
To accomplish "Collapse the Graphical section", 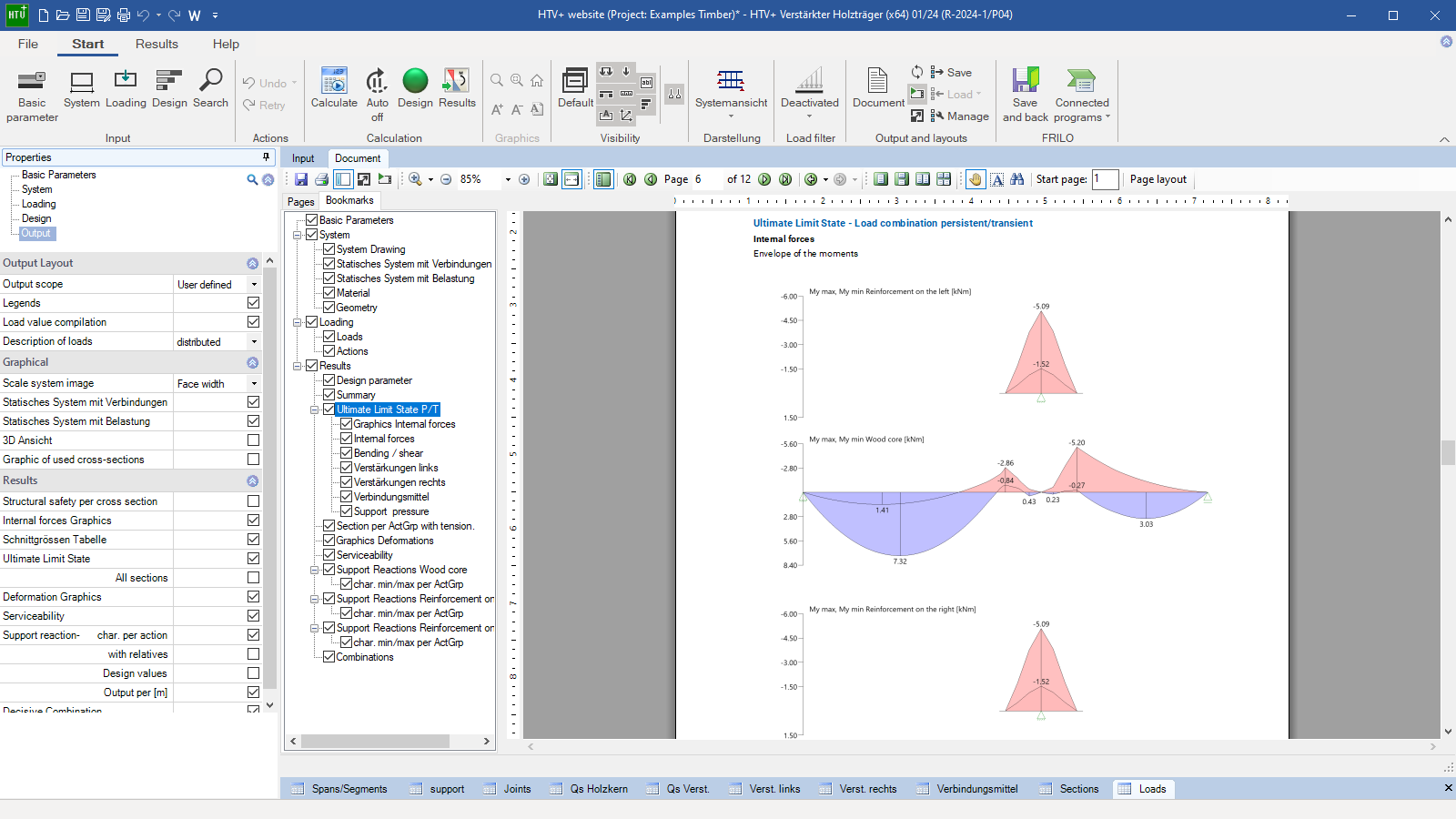I will click(252, 362).
